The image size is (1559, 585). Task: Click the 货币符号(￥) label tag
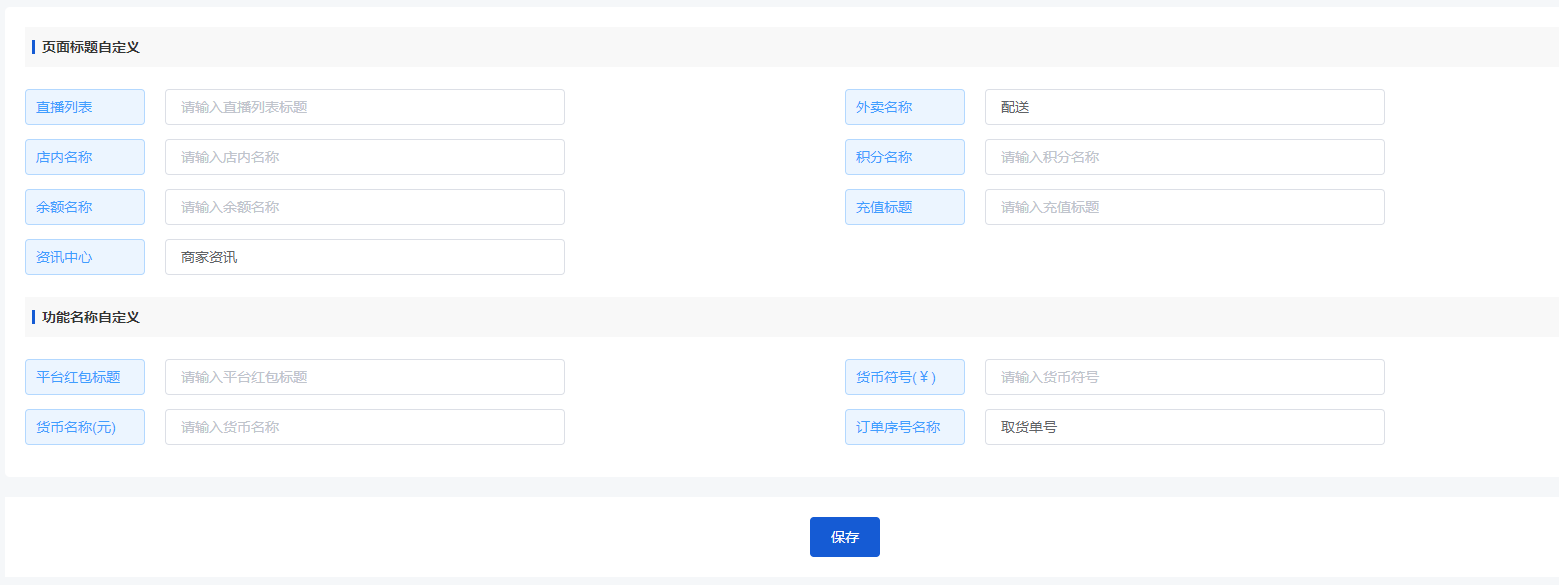tap(905, 377)
